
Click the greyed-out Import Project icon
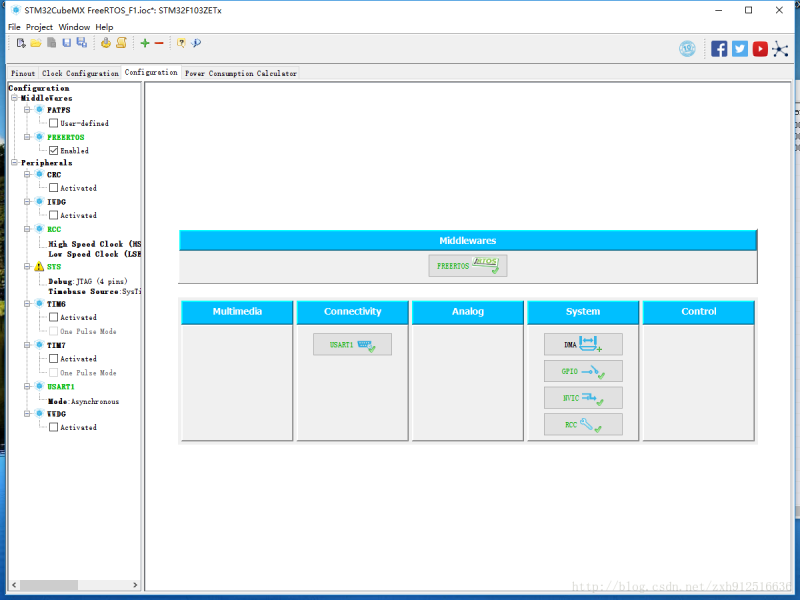[x=52, y=43]
